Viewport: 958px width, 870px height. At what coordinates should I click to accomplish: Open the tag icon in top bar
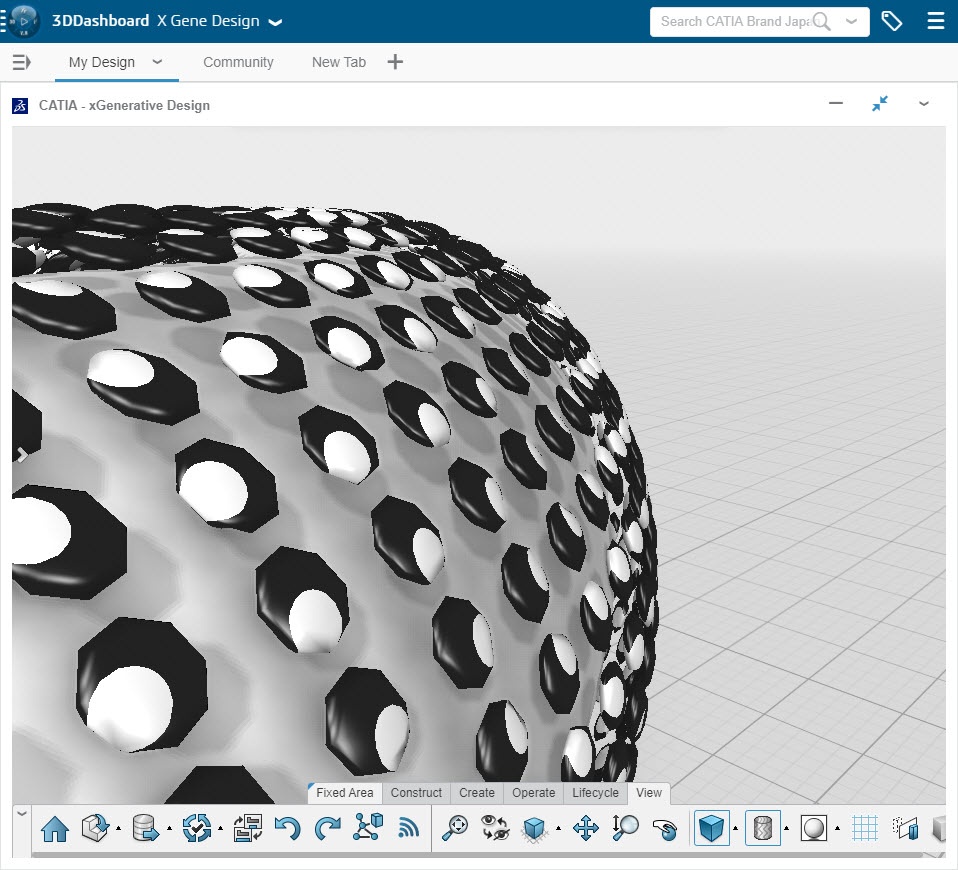(891, 21)
